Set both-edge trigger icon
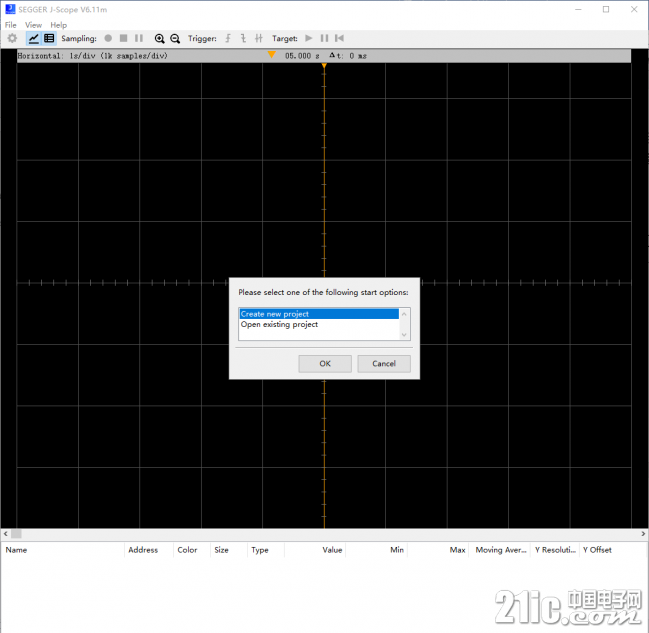This screenshot has height=633, width=649. [x=259, y=38]
